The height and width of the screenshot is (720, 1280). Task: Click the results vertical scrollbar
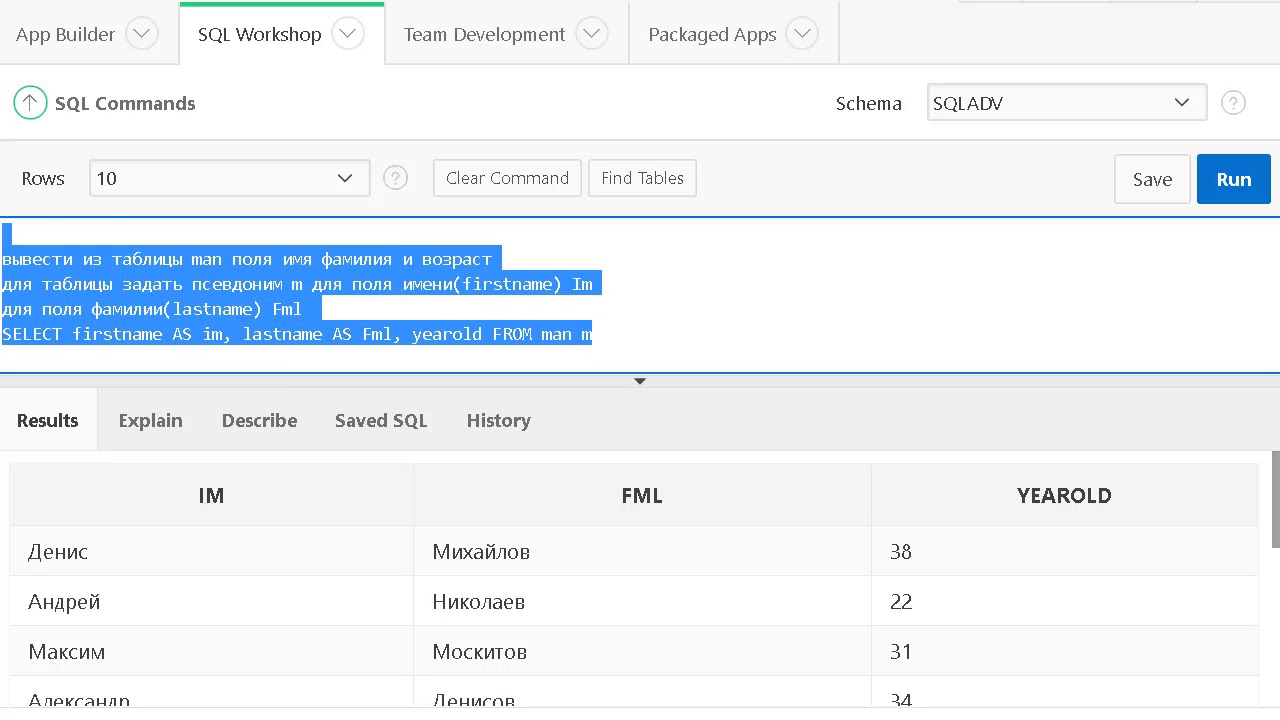(1275, 500)
